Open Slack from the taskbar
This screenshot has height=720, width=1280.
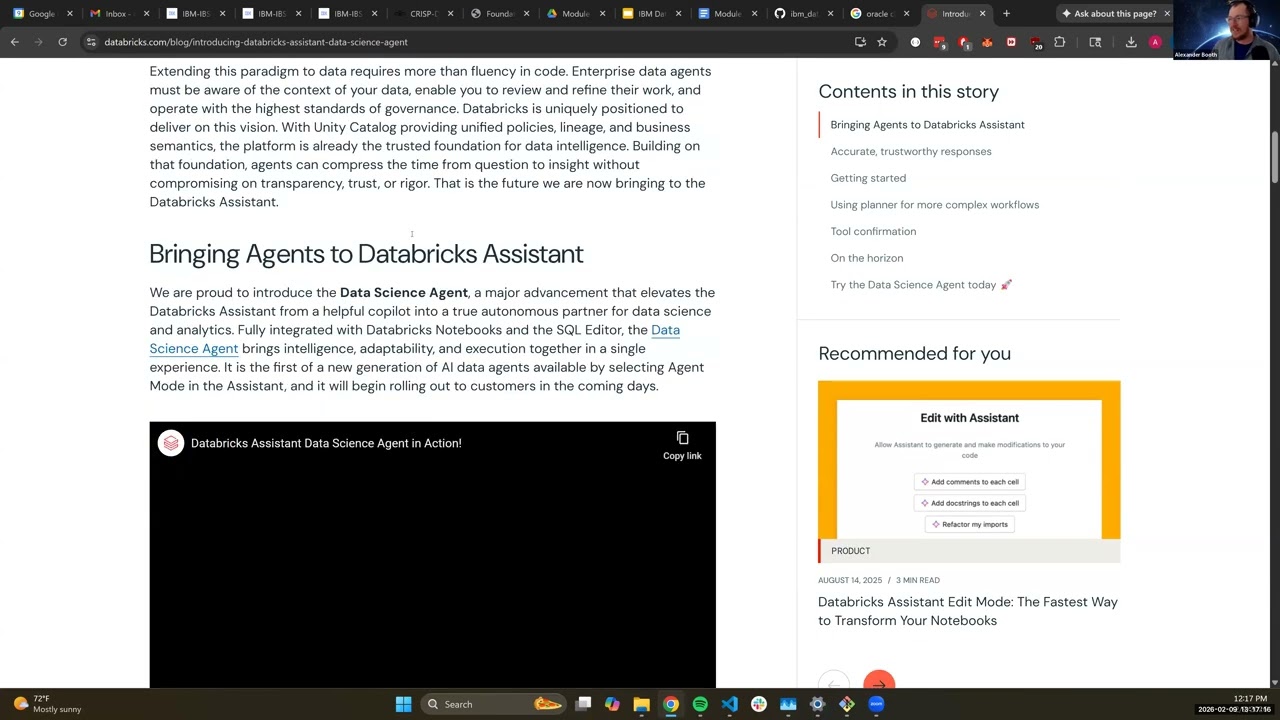759,704
